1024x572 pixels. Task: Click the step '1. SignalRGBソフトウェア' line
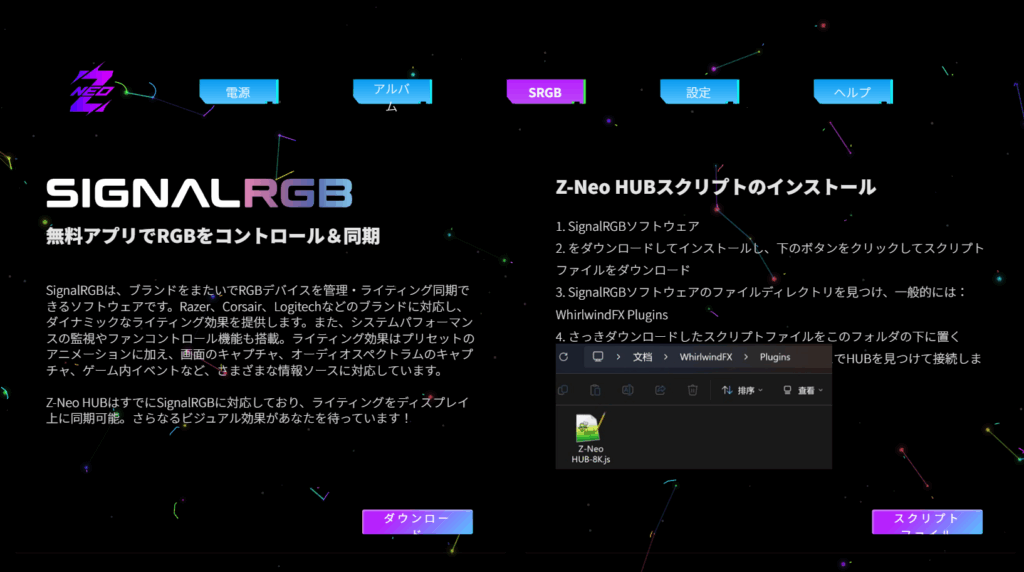tap(628, 227)
